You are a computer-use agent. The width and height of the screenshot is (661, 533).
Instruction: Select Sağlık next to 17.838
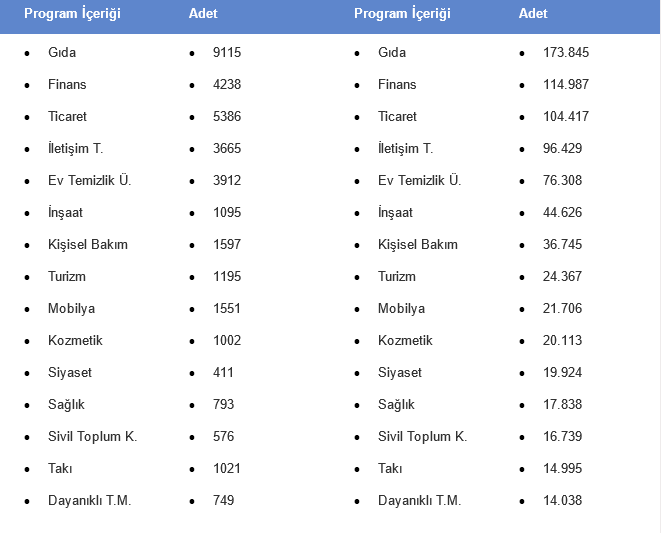pyautogui.click(x=396, y=404)
